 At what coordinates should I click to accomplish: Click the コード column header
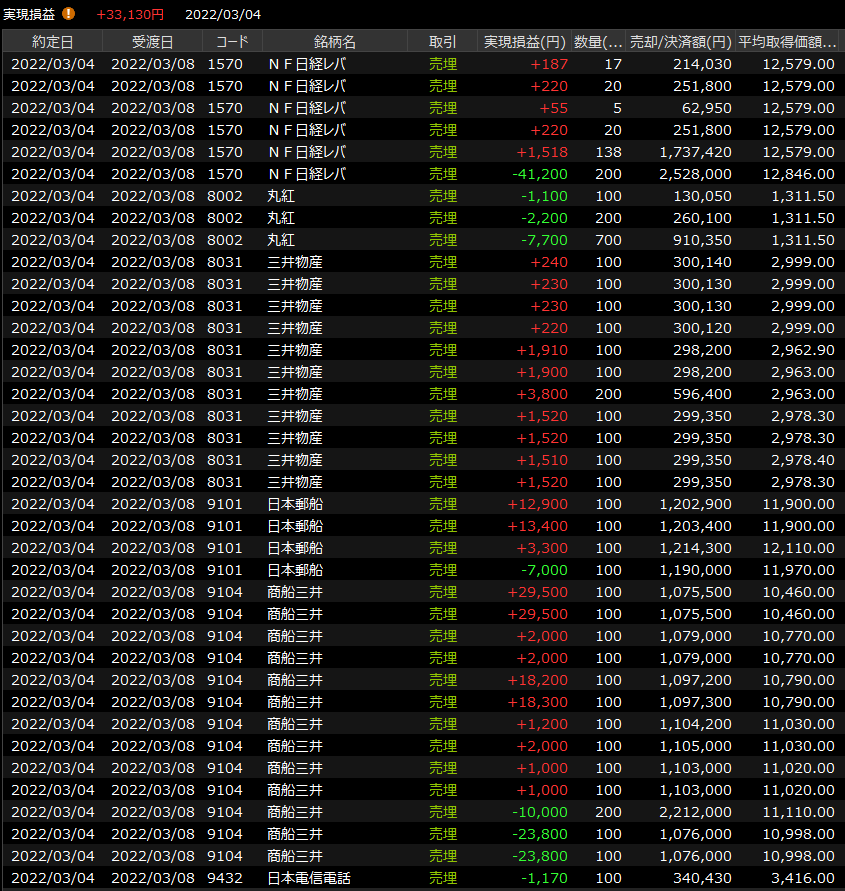tap(232, 42)
